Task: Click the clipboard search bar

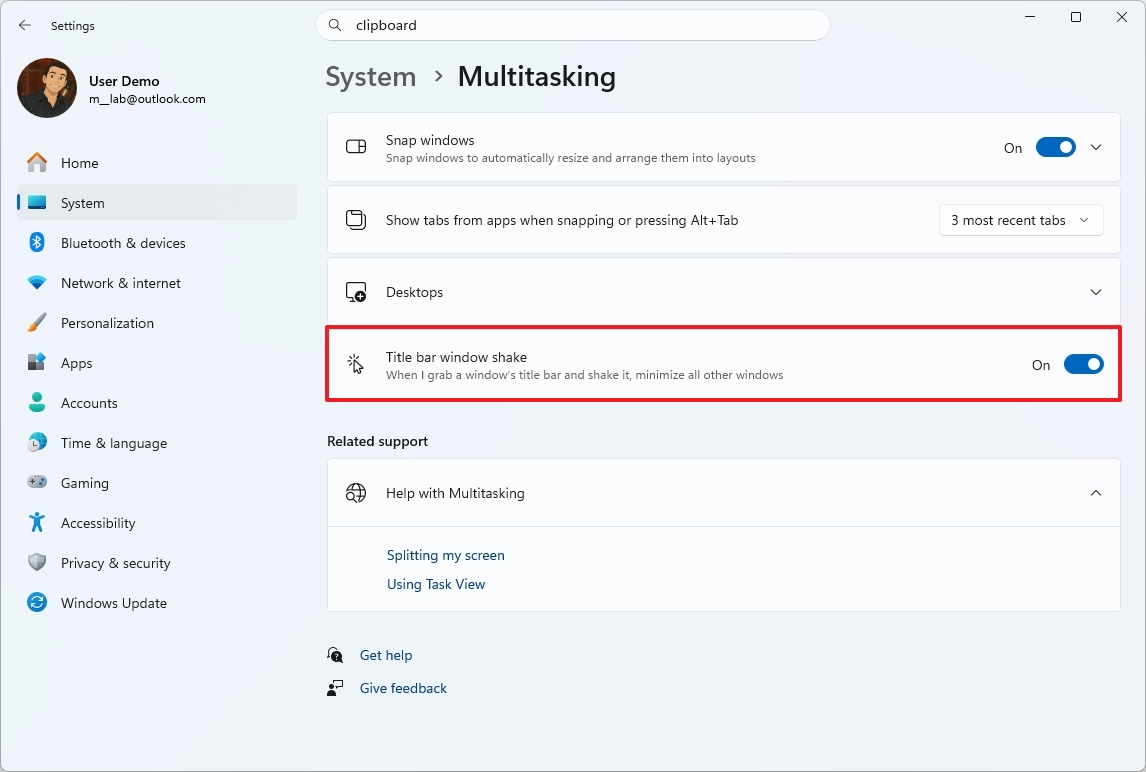Action: 573,24
